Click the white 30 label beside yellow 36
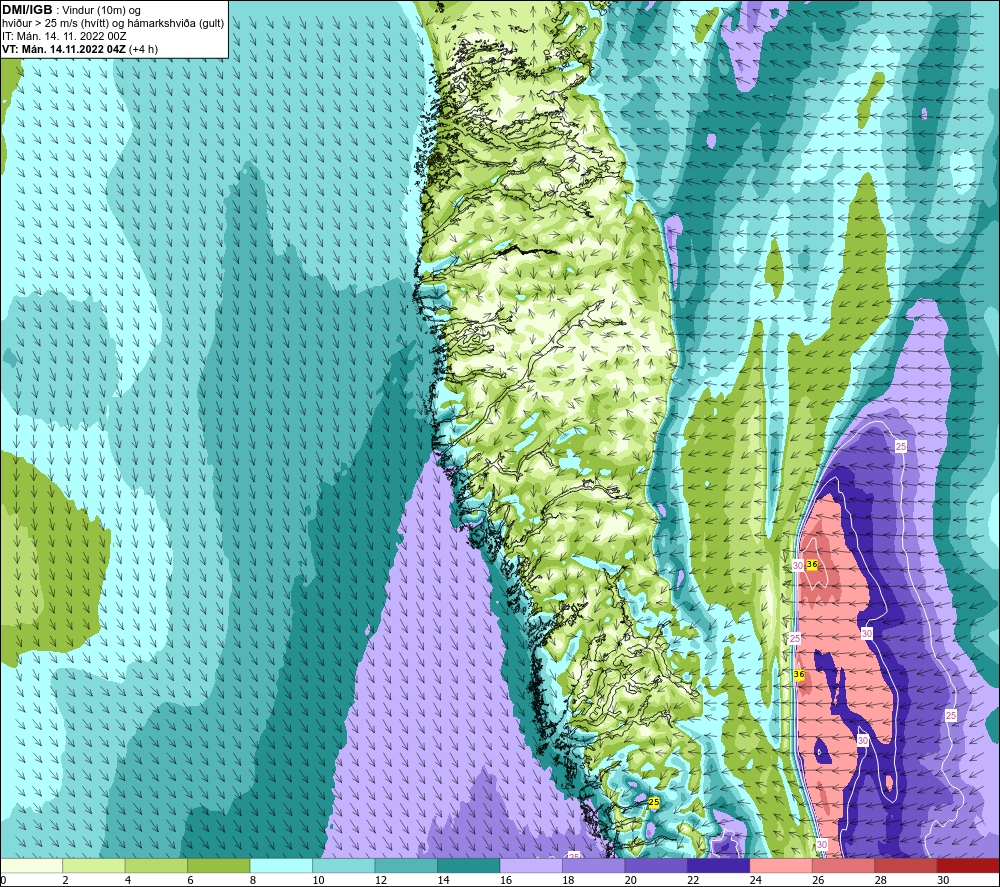The height and width of the screenshot is (887, 1000). point(798,566)
